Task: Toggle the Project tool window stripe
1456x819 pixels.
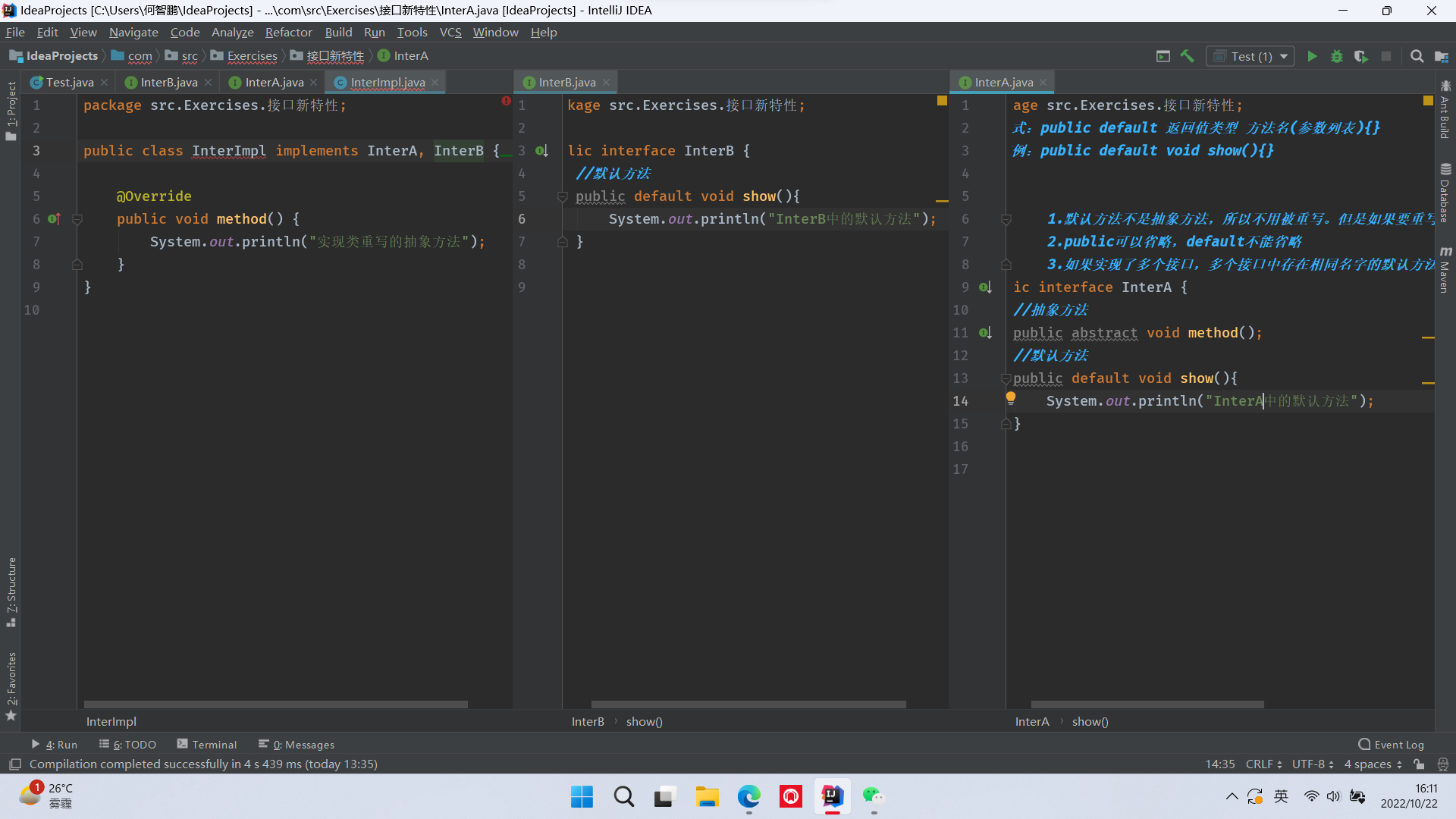Action: tap(11, 110)
